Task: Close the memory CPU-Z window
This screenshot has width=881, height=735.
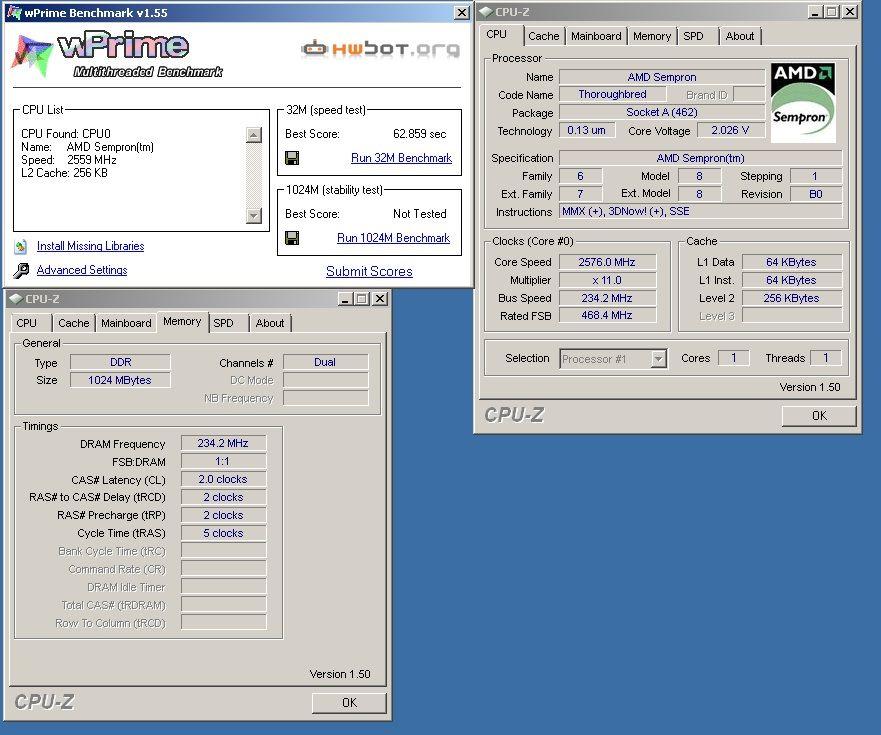Action: pos(380,299)
